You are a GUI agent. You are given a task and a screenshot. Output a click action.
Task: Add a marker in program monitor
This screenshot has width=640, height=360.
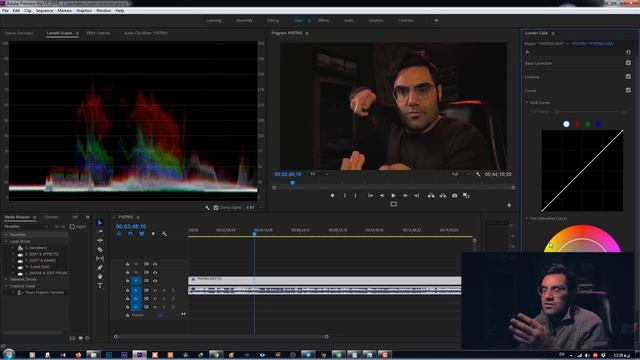[x=332, y=196]
